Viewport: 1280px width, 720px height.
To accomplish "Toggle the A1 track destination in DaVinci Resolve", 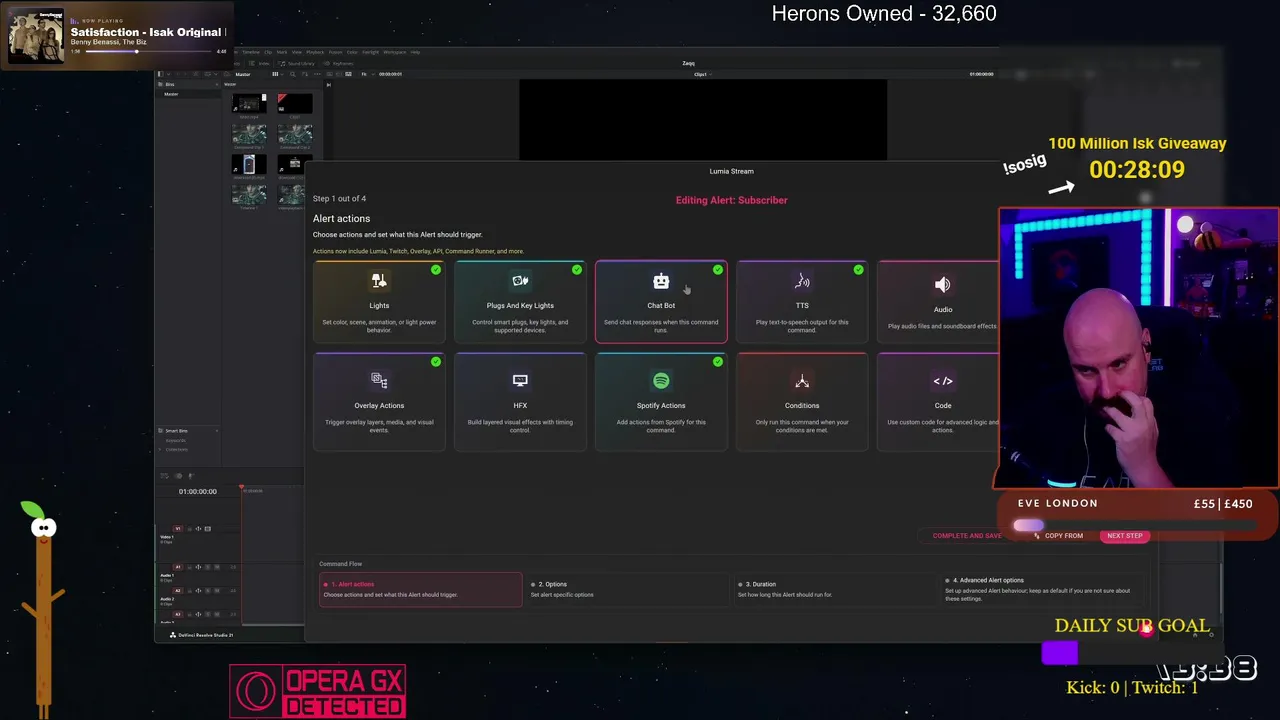I will 178,567.
